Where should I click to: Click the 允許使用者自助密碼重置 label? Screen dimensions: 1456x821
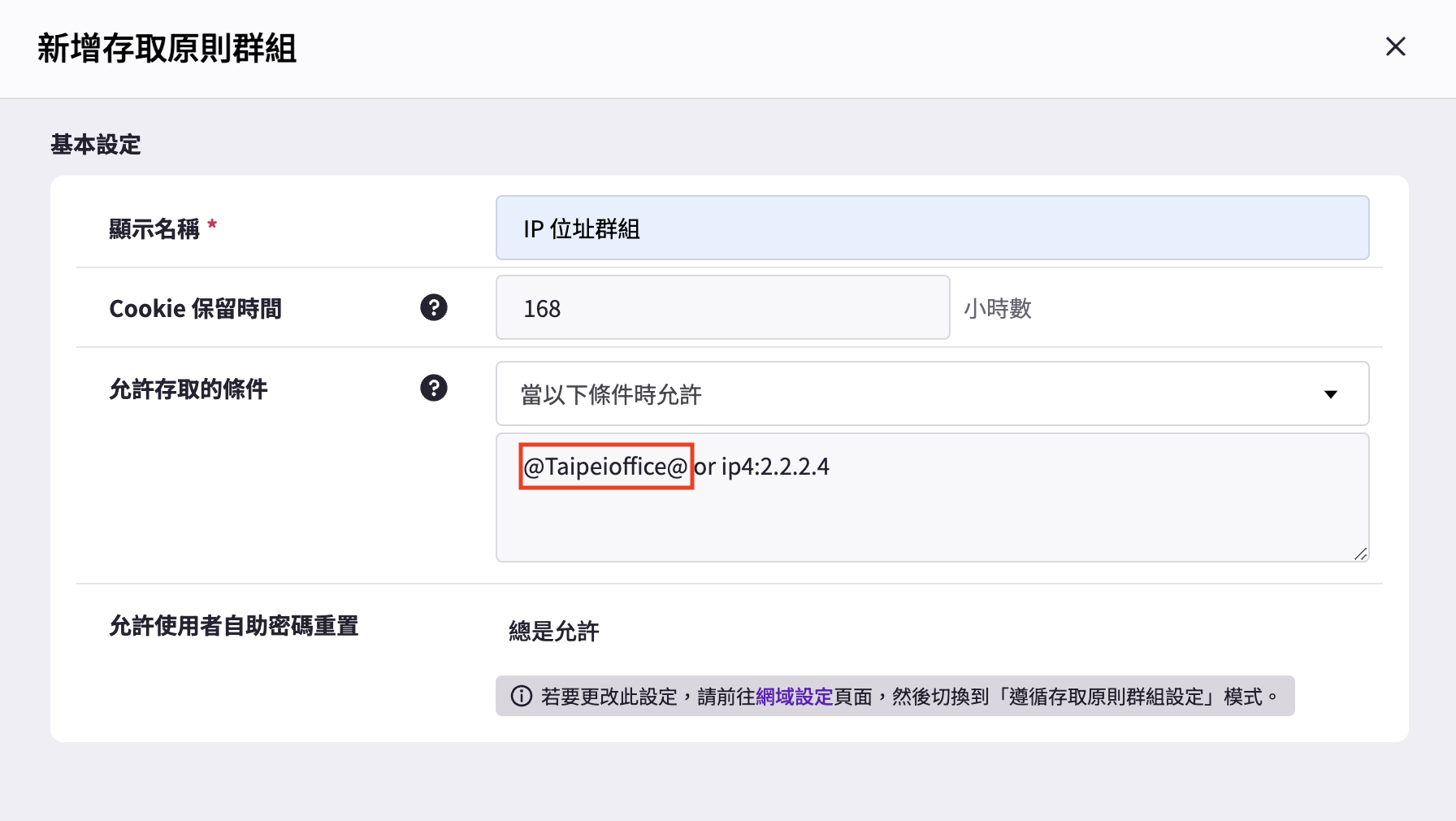234,625
